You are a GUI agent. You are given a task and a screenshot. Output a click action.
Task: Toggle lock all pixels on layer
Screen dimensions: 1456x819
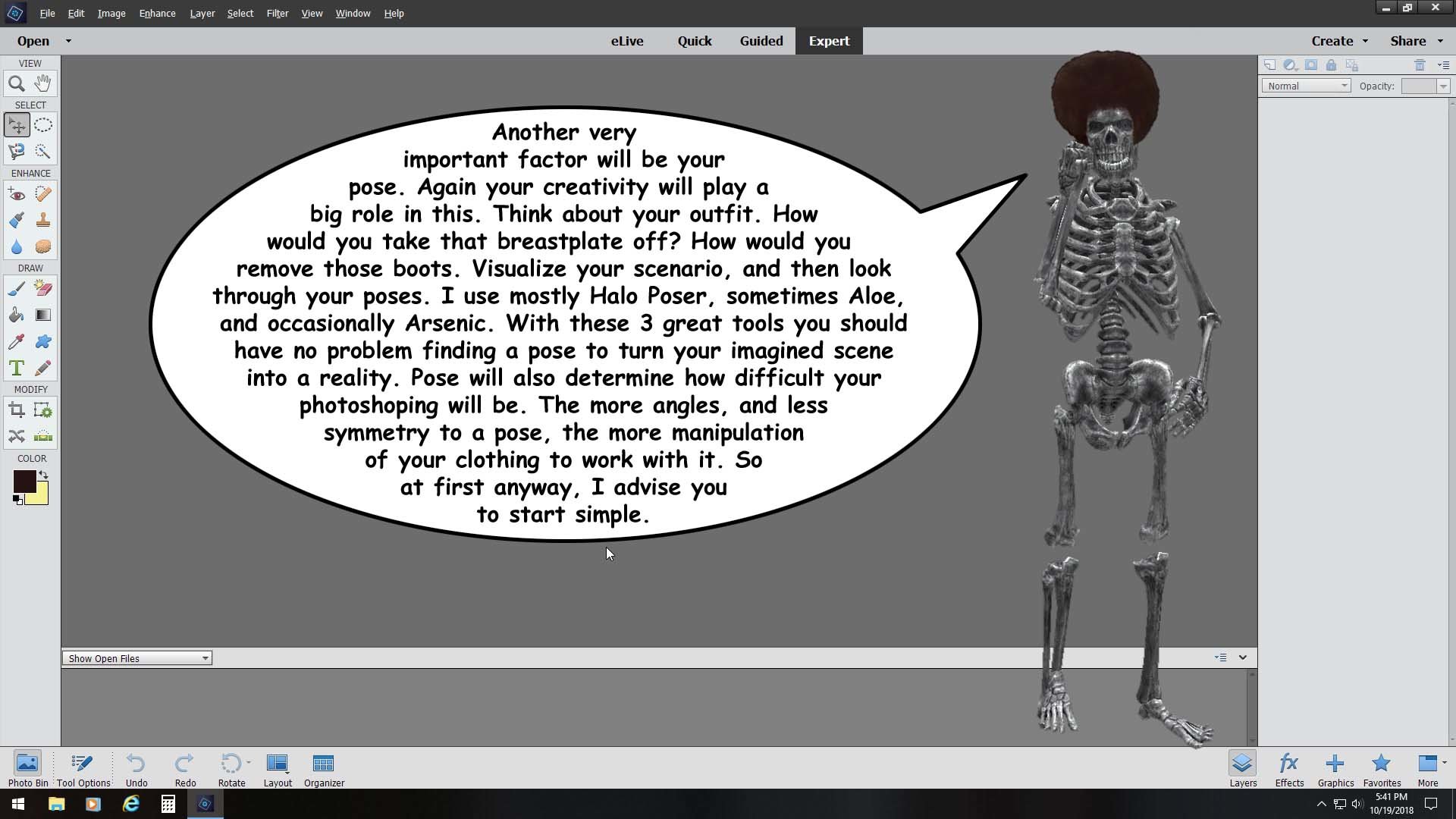[x=1331, y=65]
